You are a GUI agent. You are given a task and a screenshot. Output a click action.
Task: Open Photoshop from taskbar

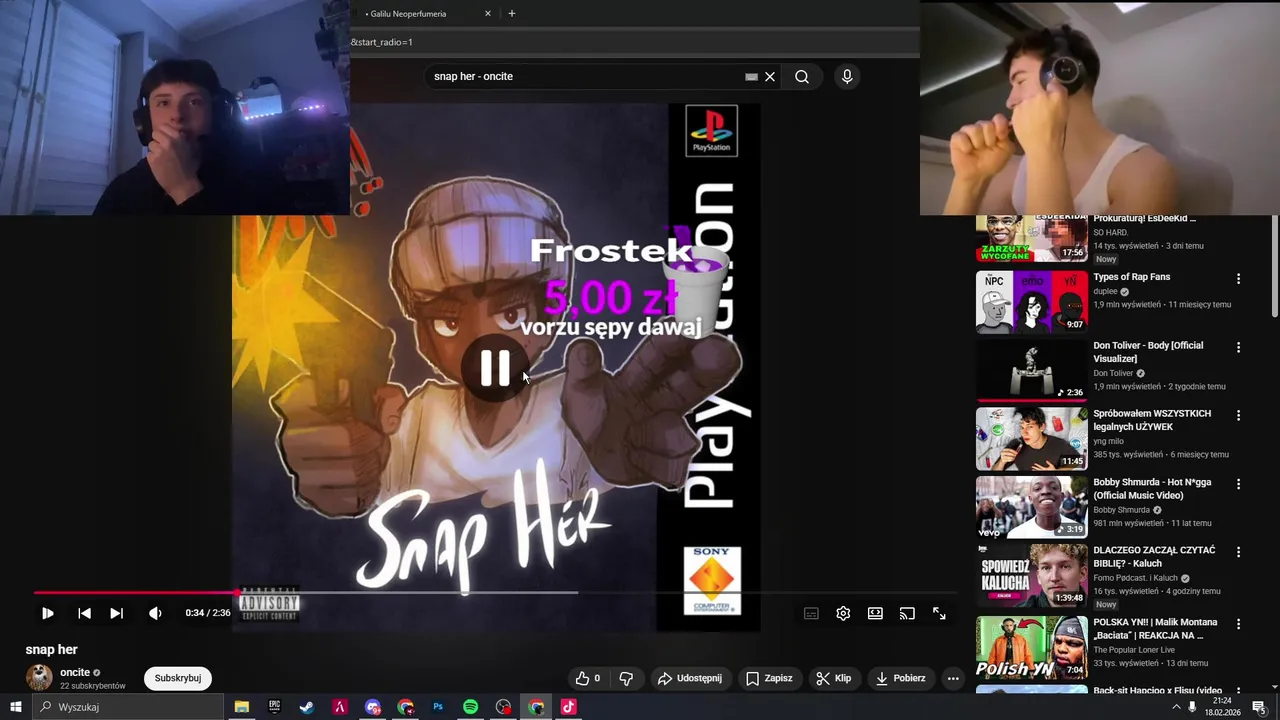(438, 707)
